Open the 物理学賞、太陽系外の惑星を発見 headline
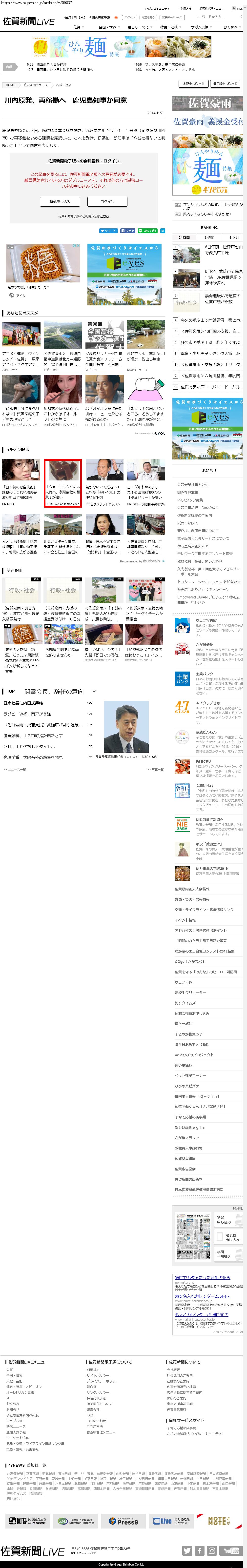The image size is (247, 1568). [33, 758]
